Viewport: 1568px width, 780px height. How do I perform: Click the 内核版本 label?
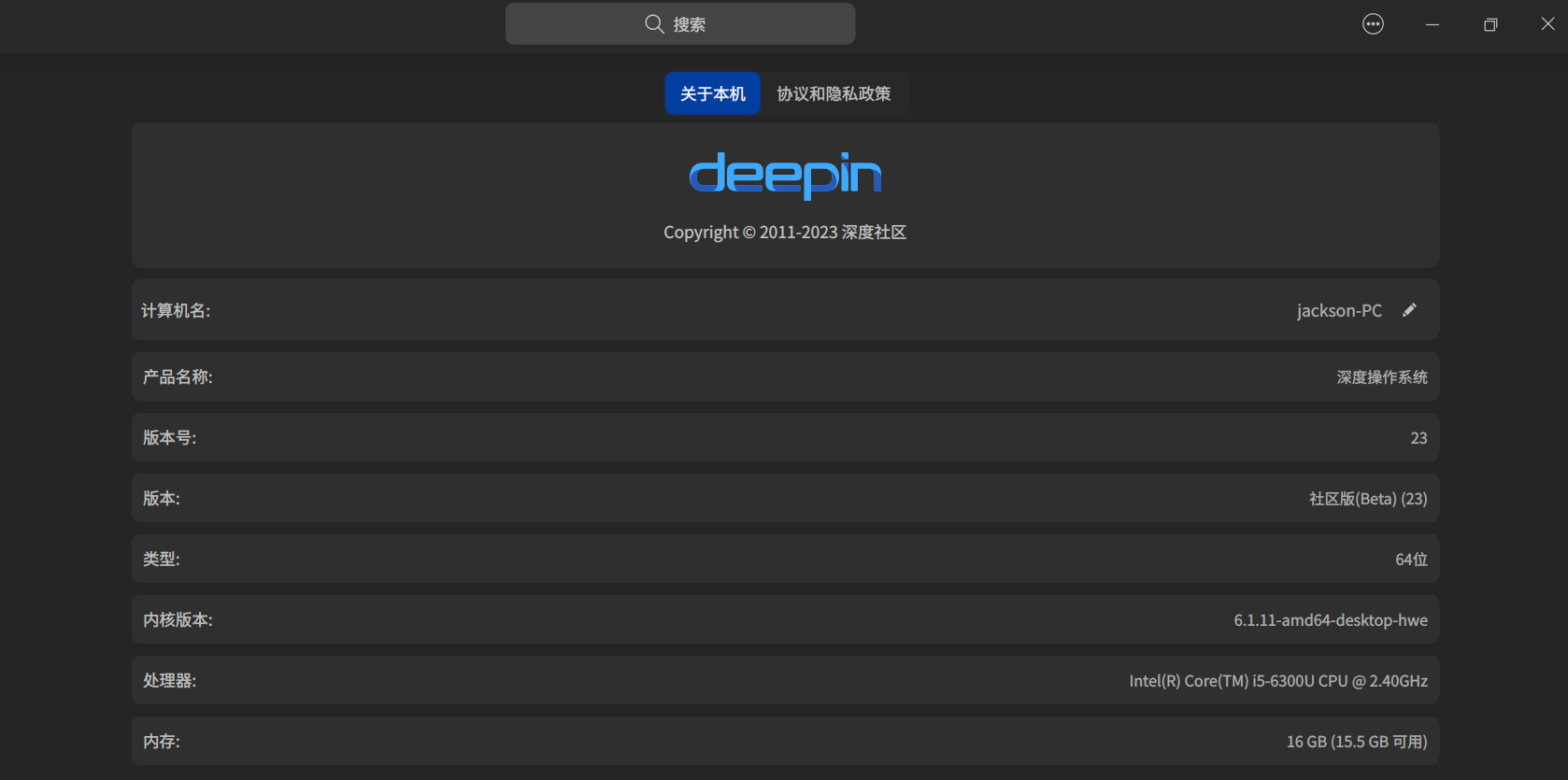(178, 620)
